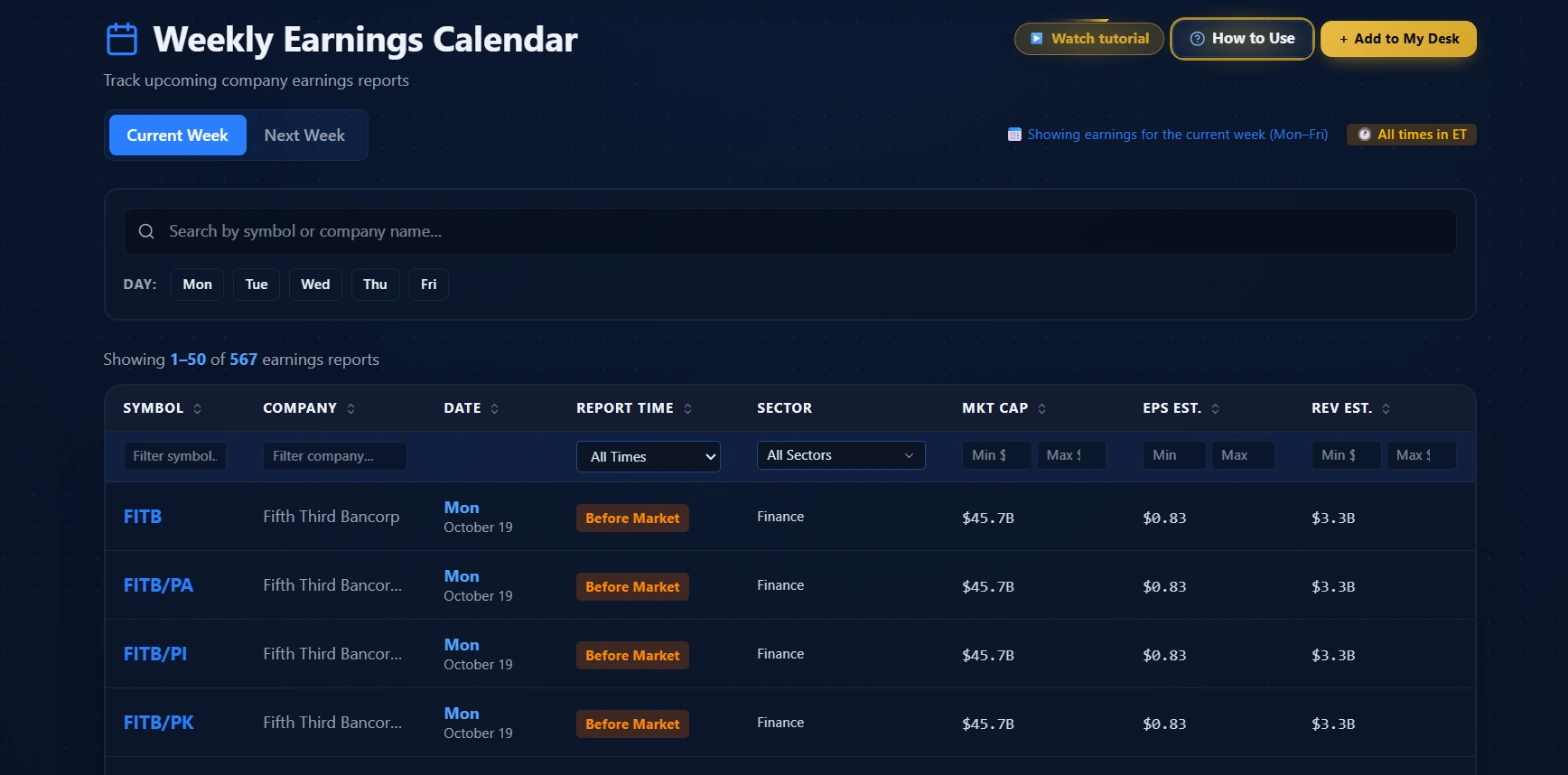The width and height of the screenshot is (1568, 775).
Task: Sort by MKT CAP column arrows
Action: point(1042,409)
